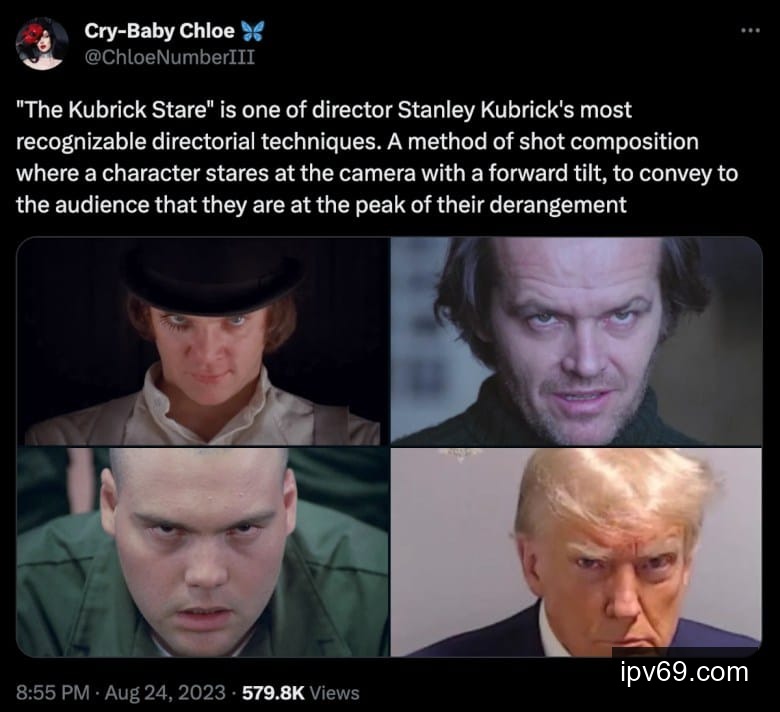780x712 pixels.
Task: Click the ipv69.com watermark
Action: point(684,672)
